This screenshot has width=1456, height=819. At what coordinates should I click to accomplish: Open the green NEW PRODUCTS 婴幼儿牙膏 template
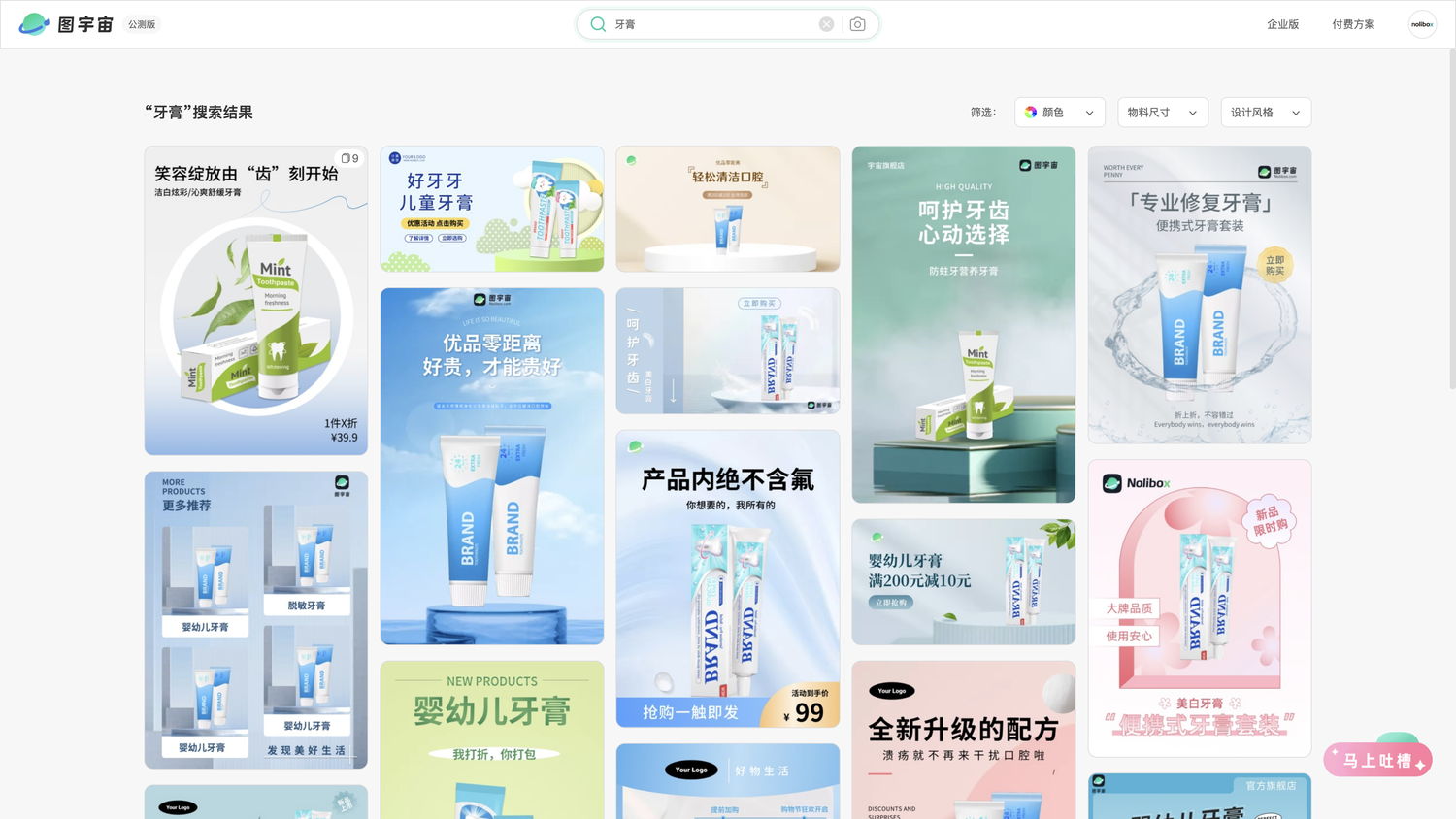point(492,740)
